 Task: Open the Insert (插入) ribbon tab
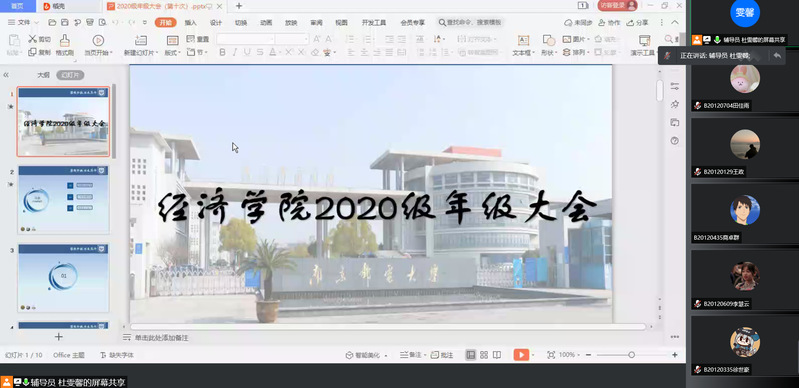(x=190, y=22)
